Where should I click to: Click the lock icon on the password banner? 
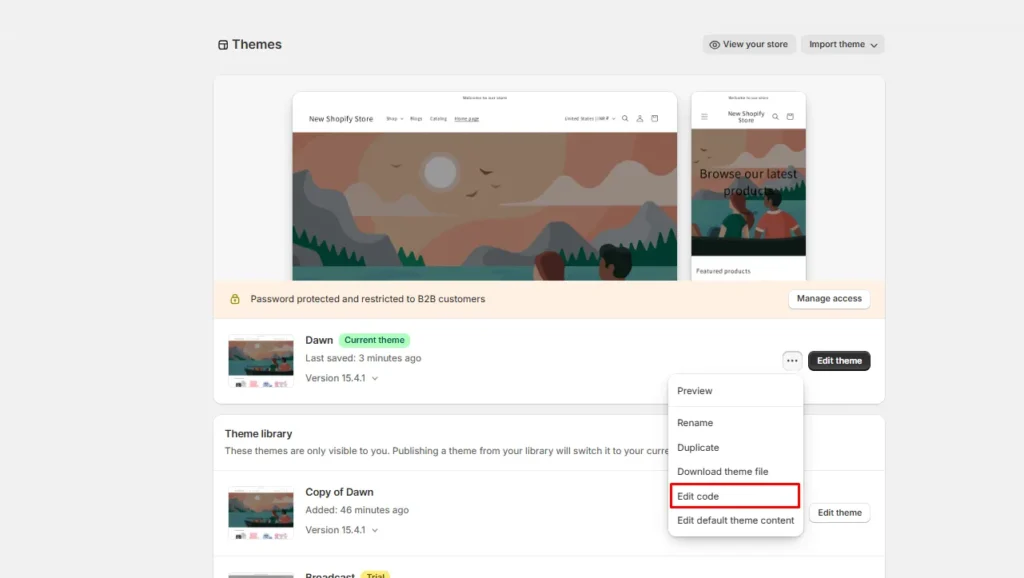[x=236, y=298]
